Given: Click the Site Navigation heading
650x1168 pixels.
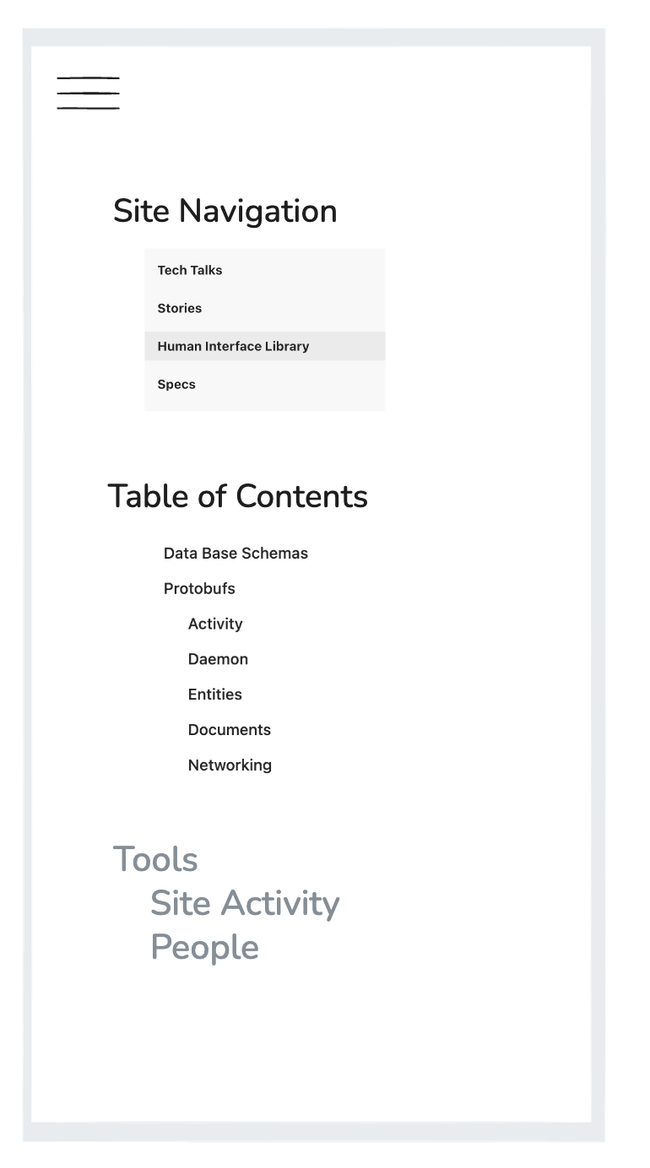Looking at the screenshot, I should pyautogui.click(x=224, y=211).
